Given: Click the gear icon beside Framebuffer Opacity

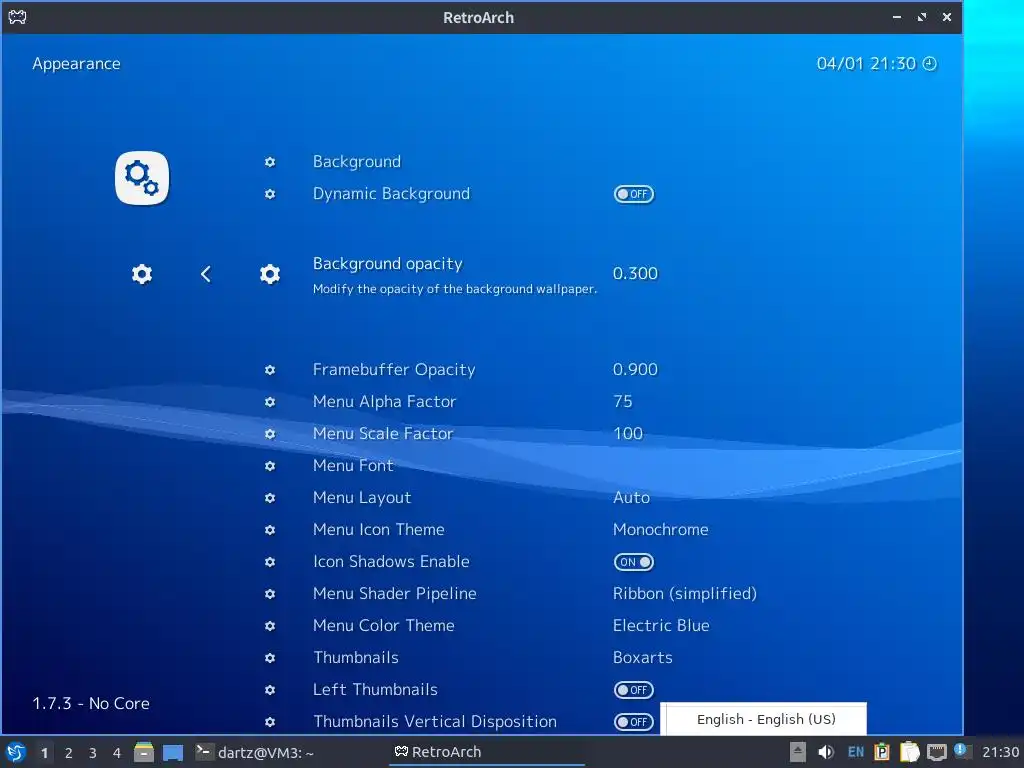Looking at the screenshot, I should 270,370.
